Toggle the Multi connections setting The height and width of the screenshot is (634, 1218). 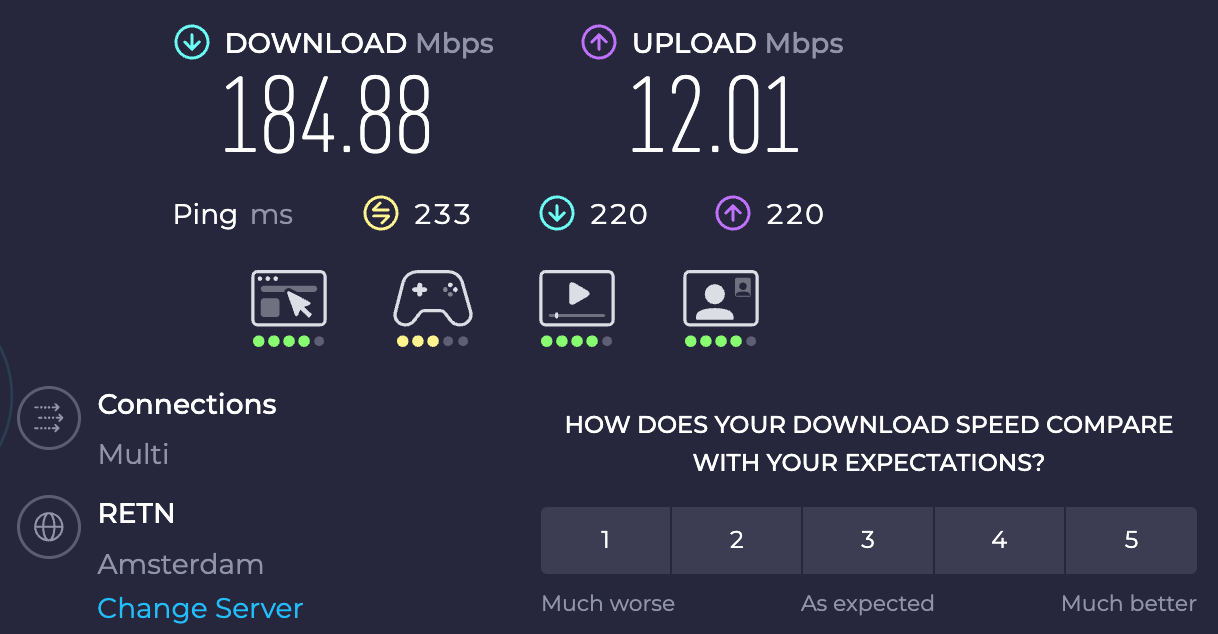[133, 454]
